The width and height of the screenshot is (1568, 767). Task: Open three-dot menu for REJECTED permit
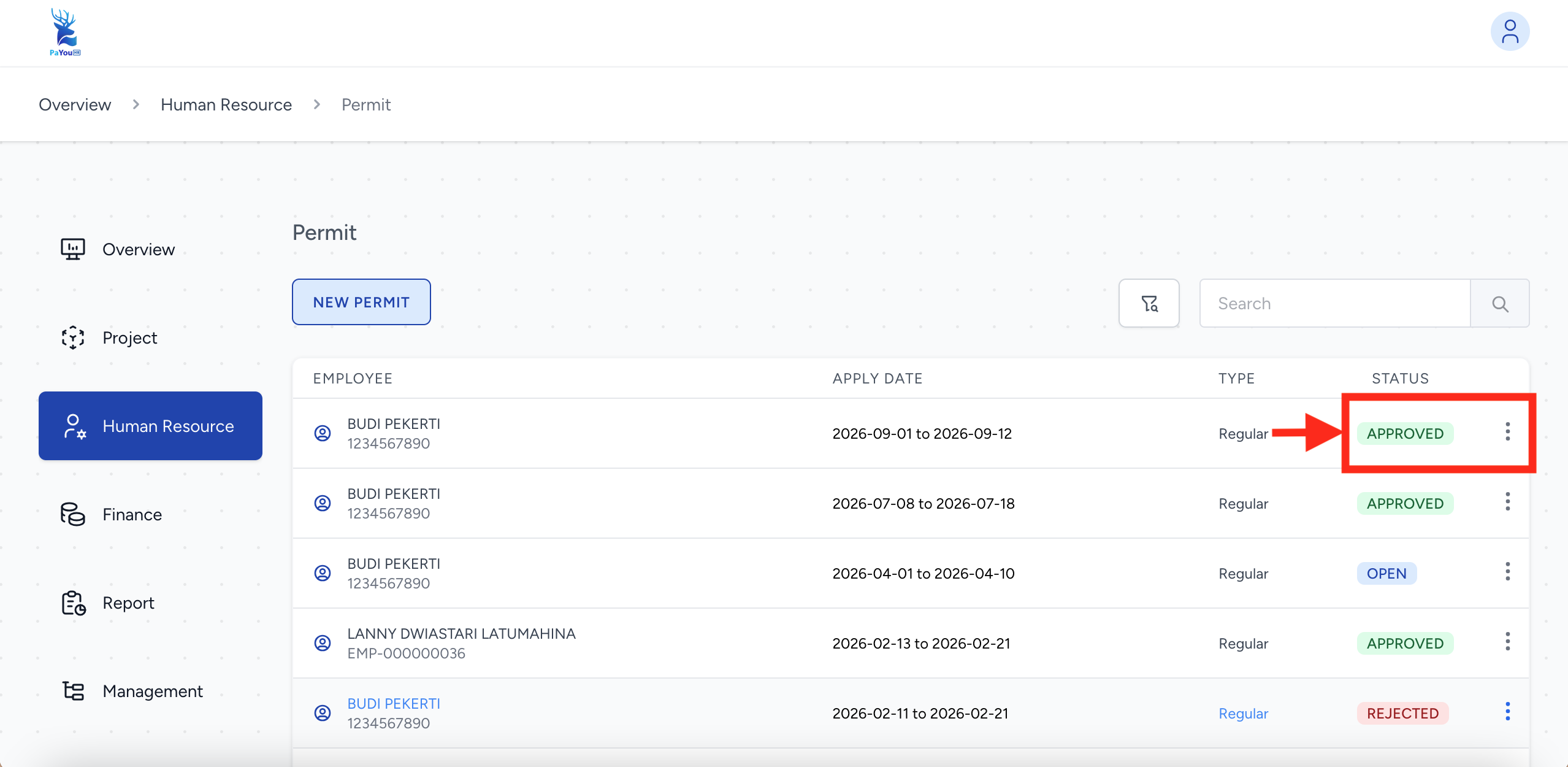[x=1507, y=712]
